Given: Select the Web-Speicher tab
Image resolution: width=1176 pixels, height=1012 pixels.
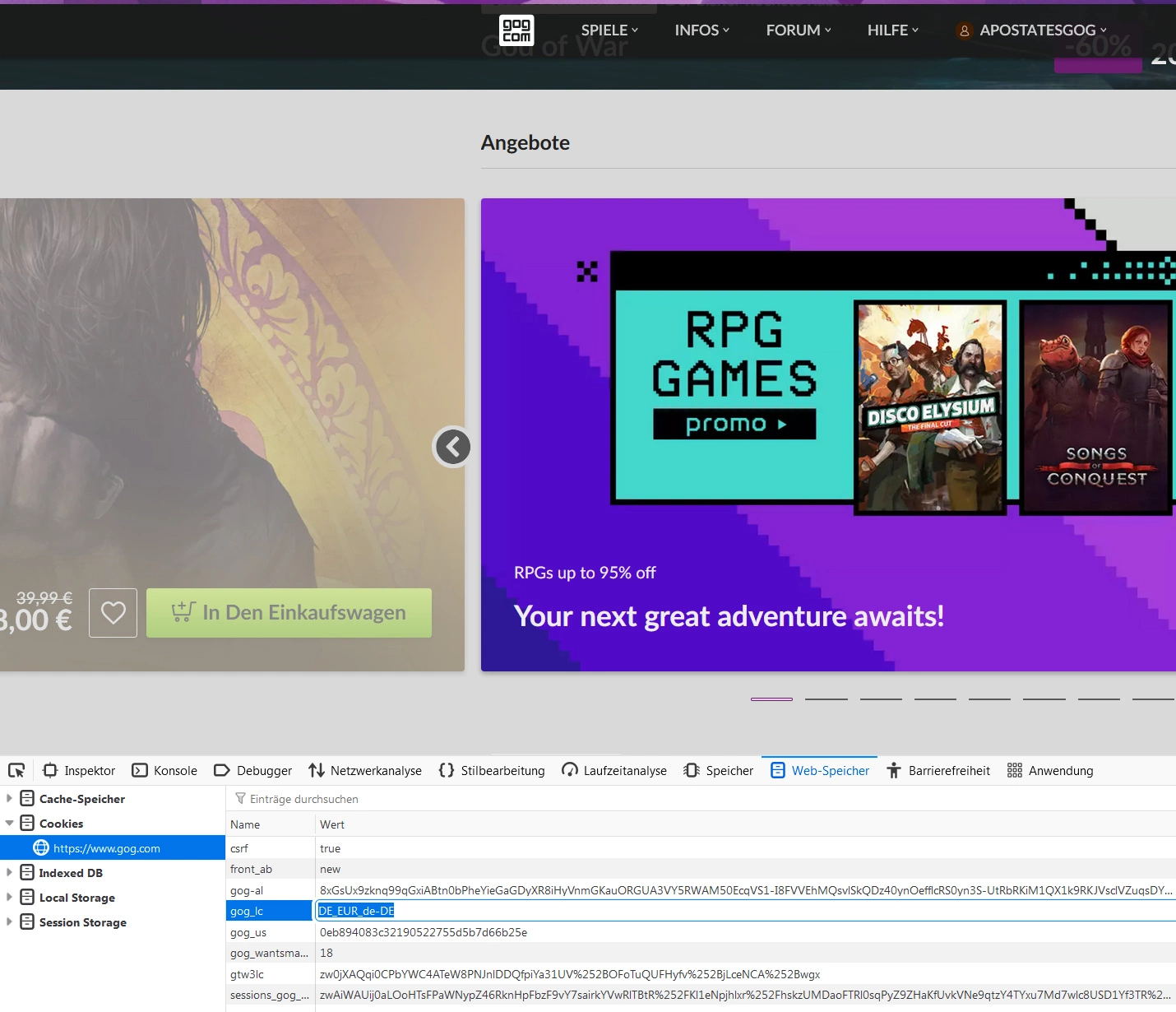Looking at the screenshot, I should pyautogui.click(x=820, y=770).
